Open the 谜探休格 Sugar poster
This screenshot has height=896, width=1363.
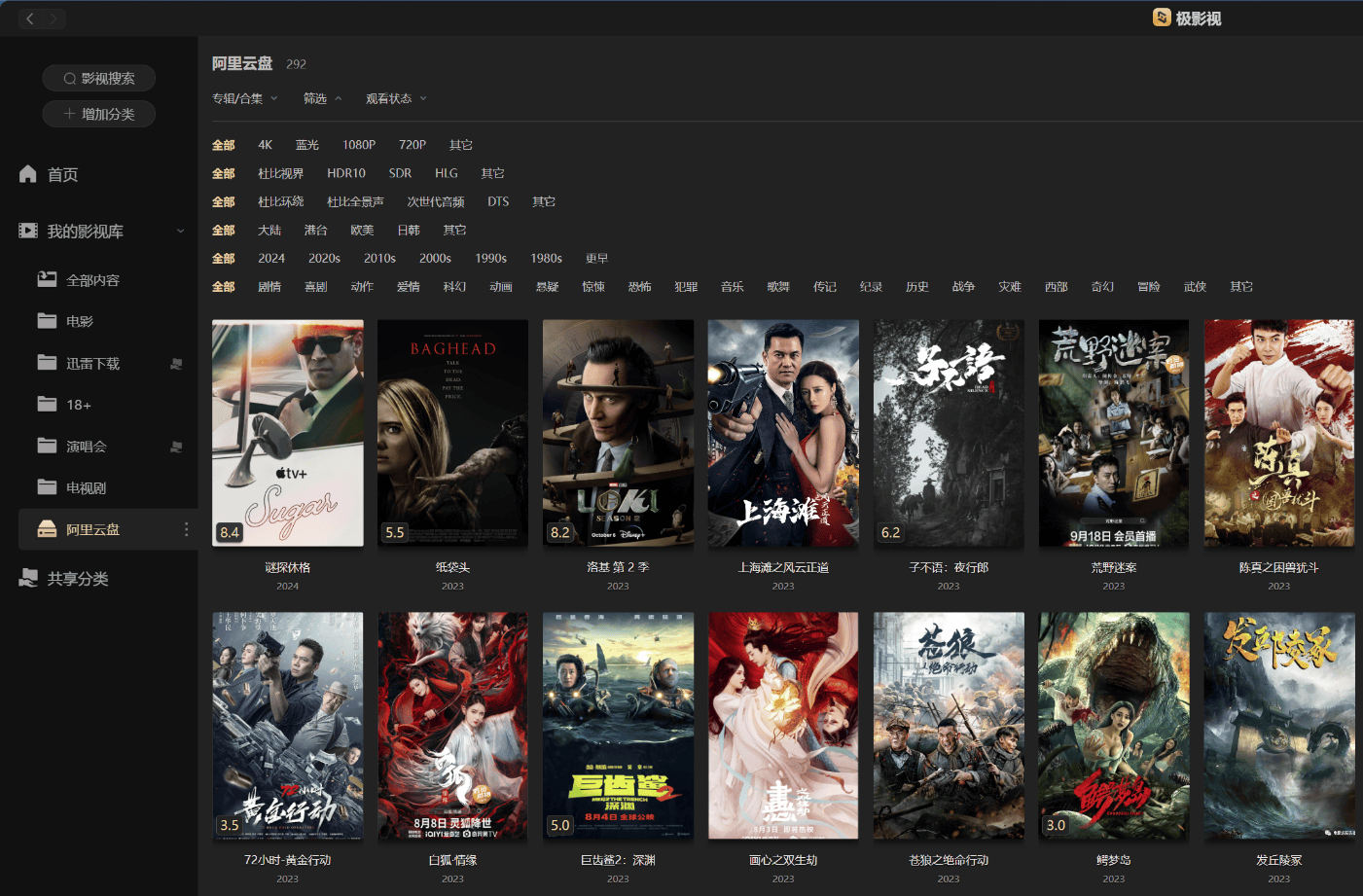288,433
